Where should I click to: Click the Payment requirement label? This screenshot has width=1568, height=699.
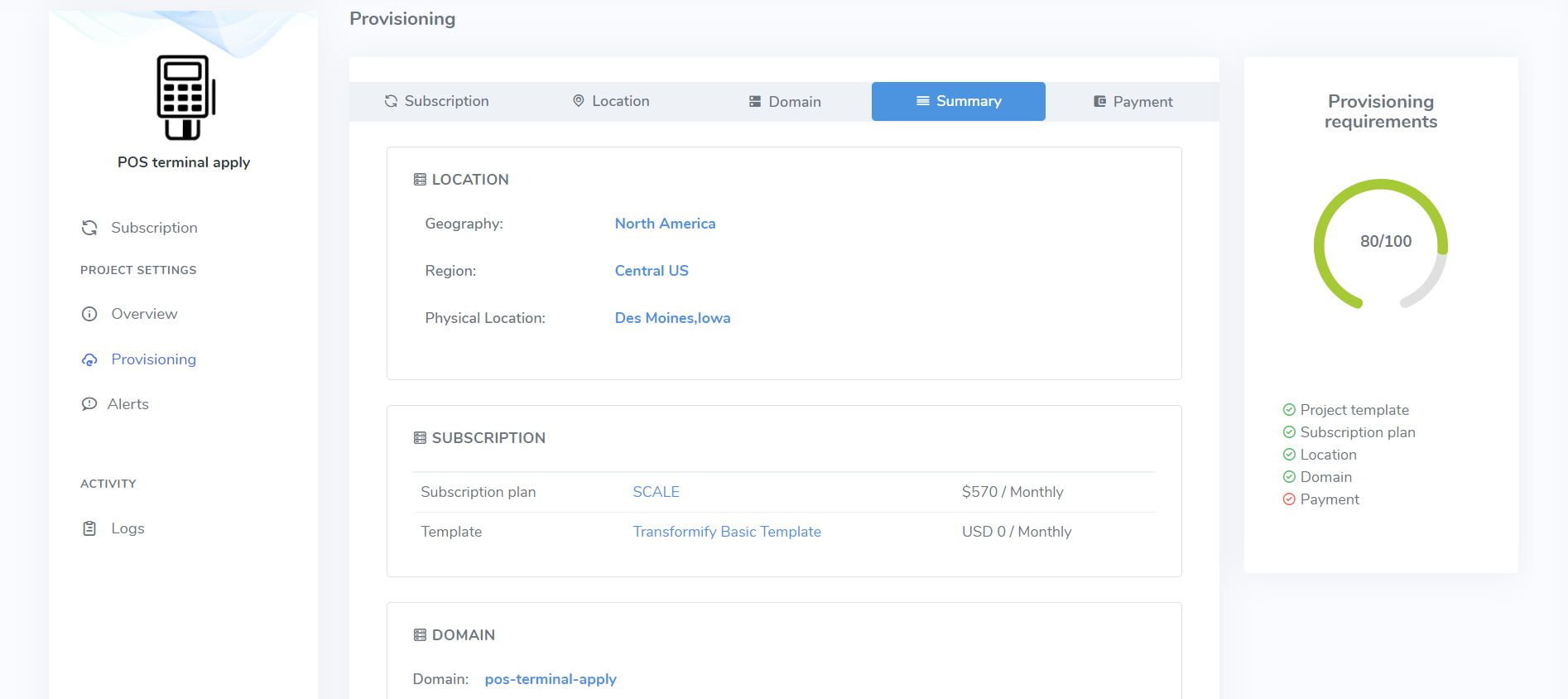tap(1330, 499)
